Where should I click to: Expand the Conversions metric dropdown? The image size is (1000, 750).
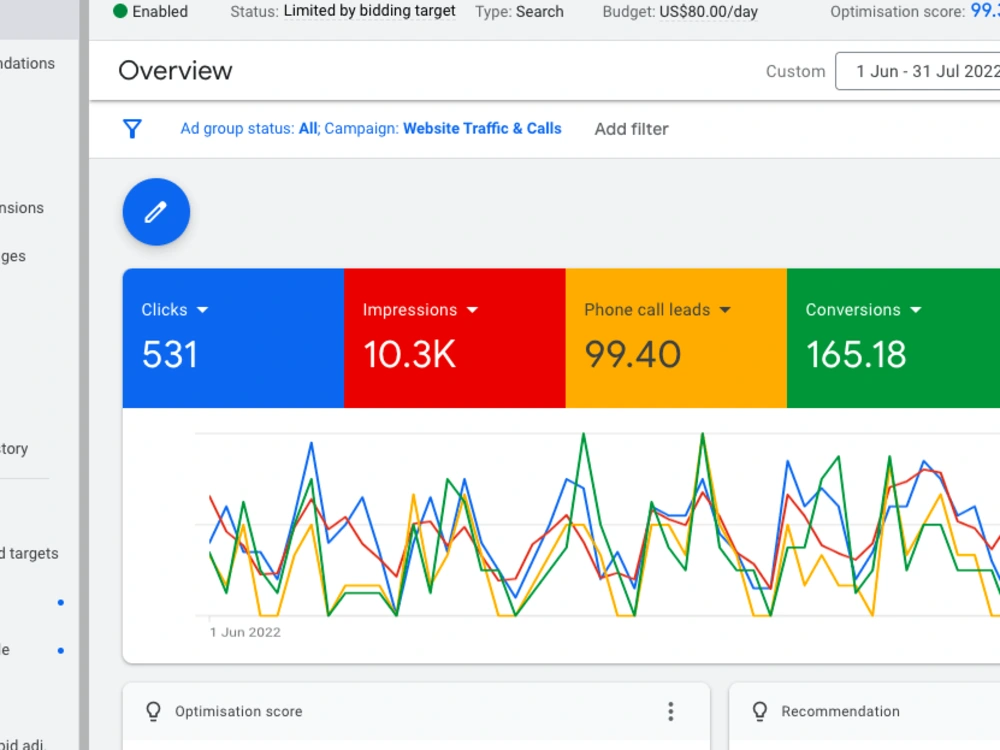point(916,310)
